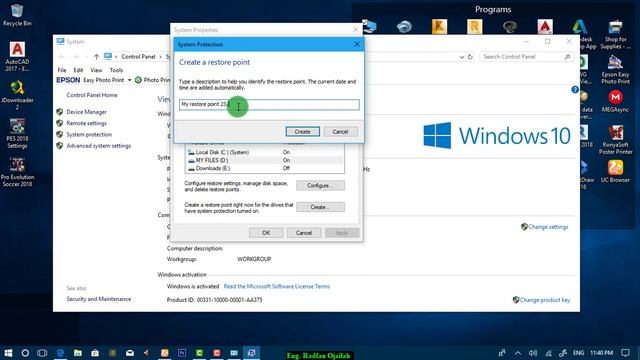Select Downloads (E:) drive row
Image resolution: width=640 pixels, height=360 pixels.
coord(264,168)
